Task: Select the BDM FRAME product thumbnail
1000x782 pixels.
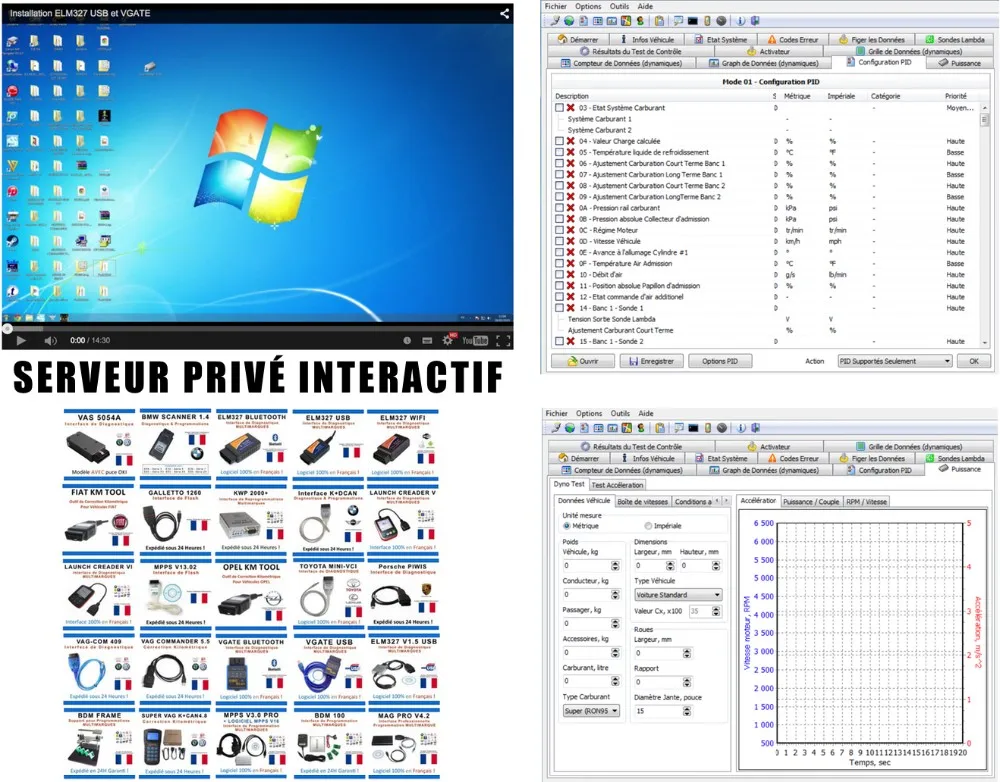Action: coord(99,744)
